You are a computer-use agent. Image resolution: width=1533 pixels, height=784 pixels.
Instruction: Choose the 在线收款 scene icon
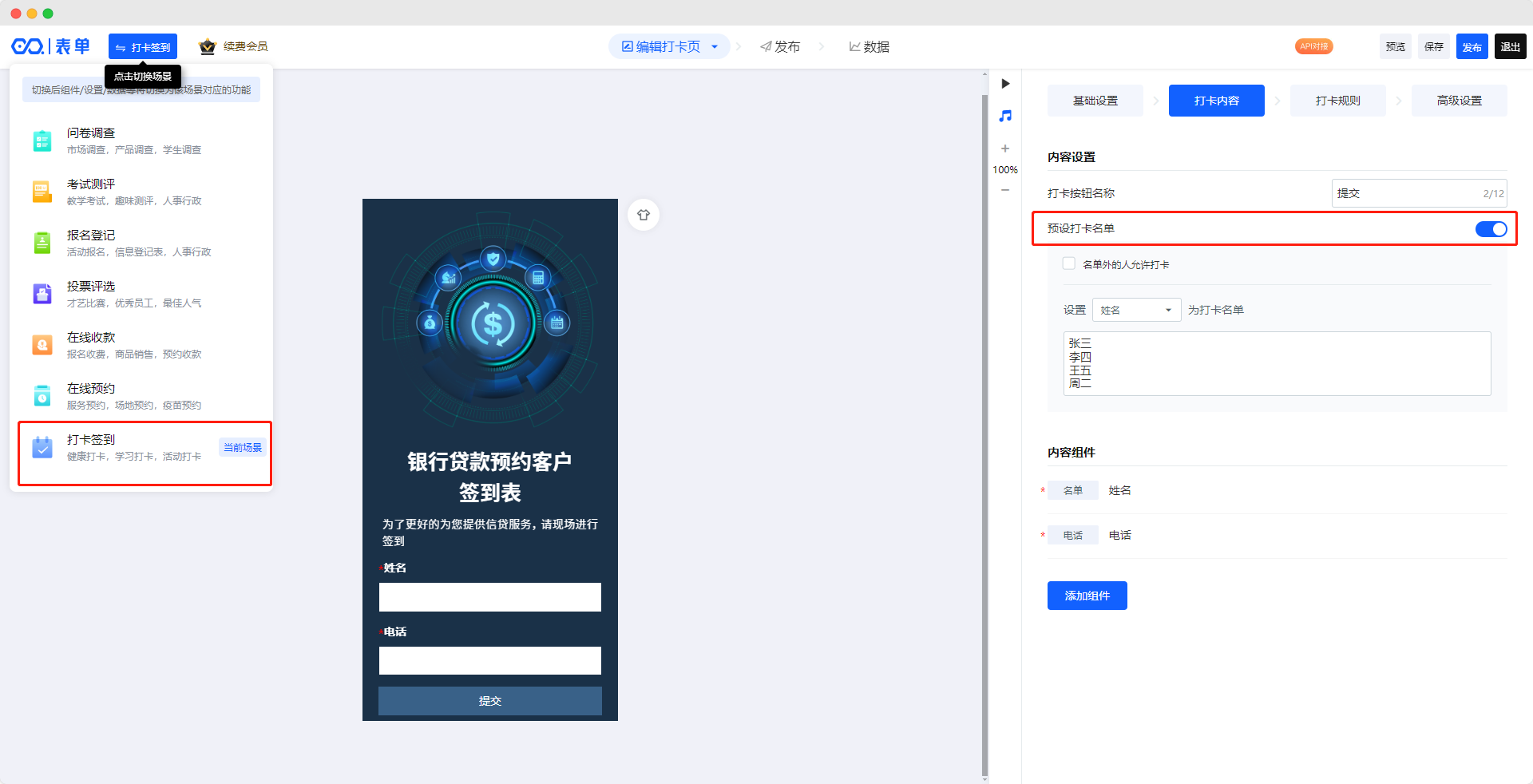[x=42, y=345]
